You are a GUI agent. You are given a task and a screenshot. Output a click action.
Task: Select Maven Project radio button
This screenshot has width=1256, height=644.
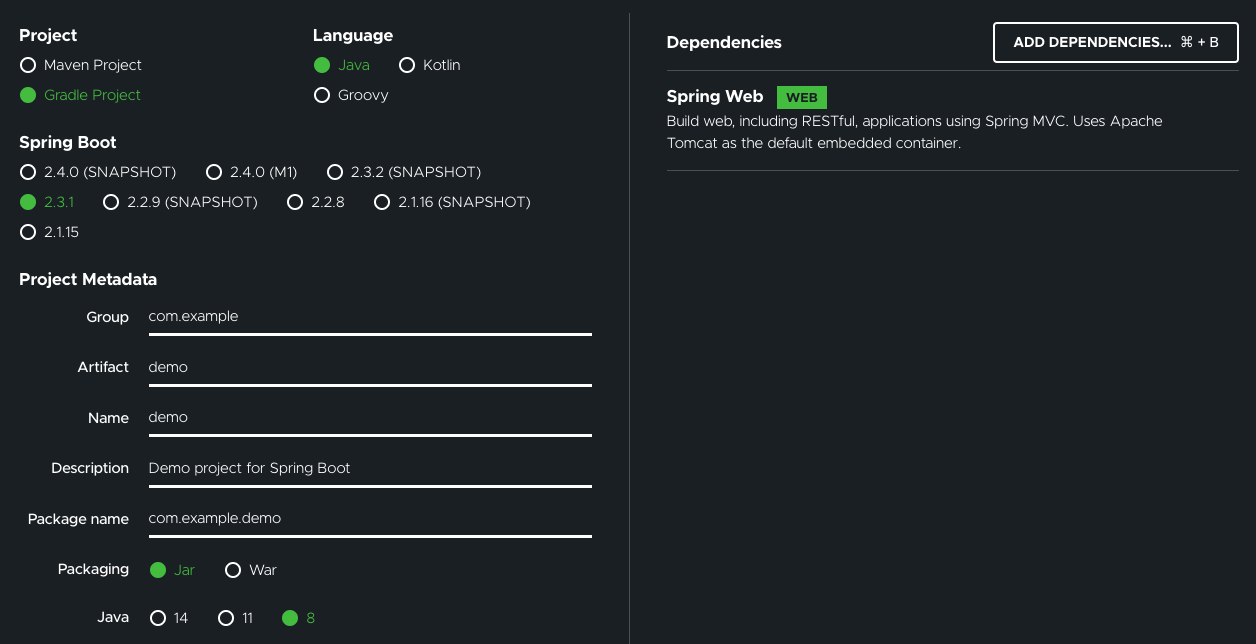click(81, 65)
